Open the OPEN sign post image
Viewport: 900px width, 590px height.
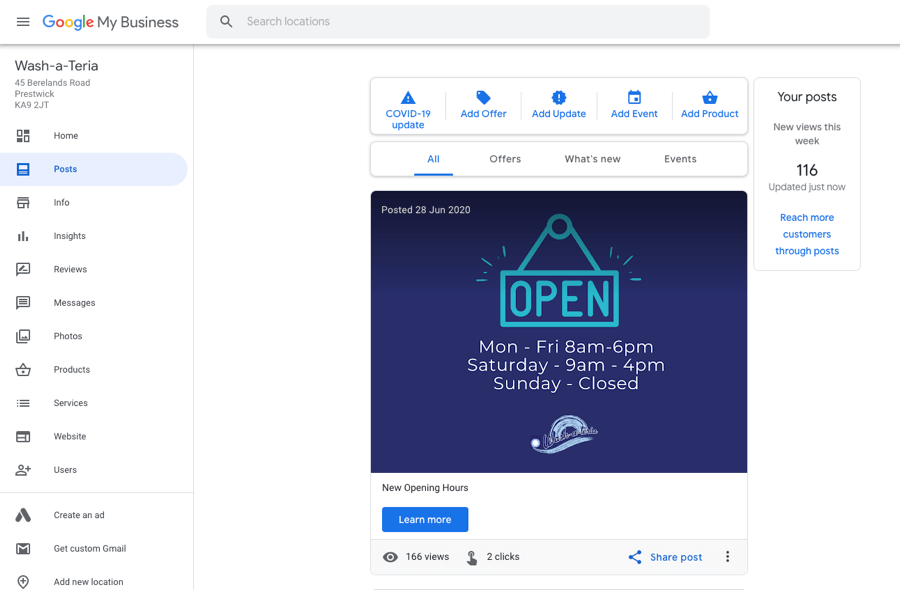tap(559, 331)
